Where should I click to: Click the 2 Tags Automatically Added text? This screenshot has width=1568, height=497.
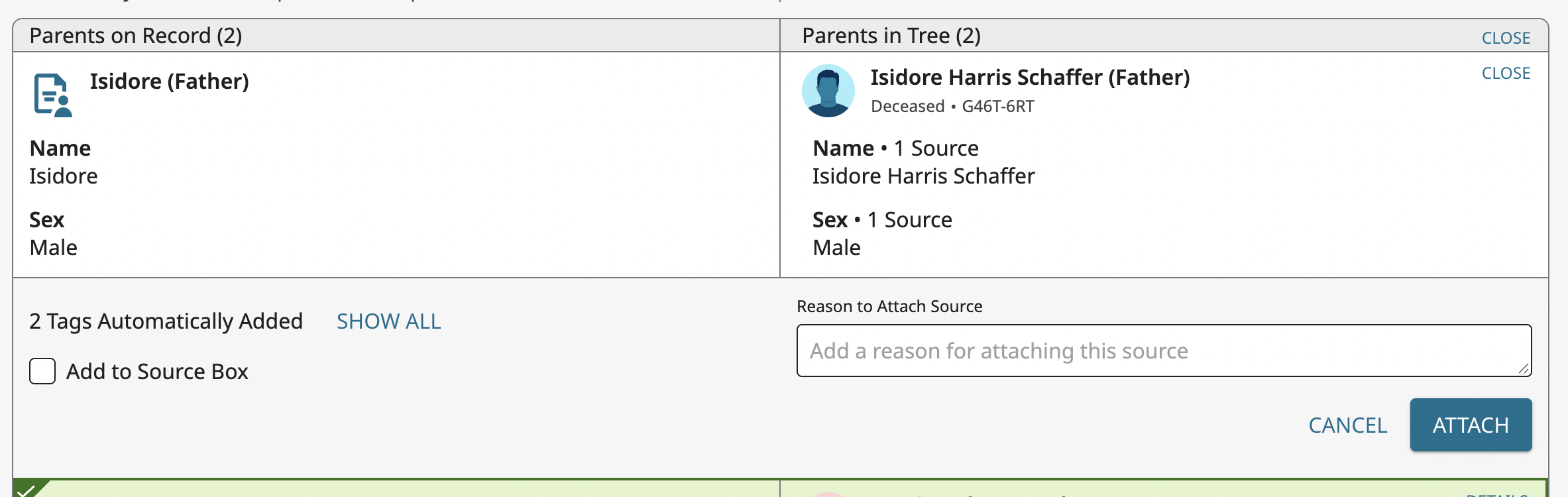coord(166,321)
